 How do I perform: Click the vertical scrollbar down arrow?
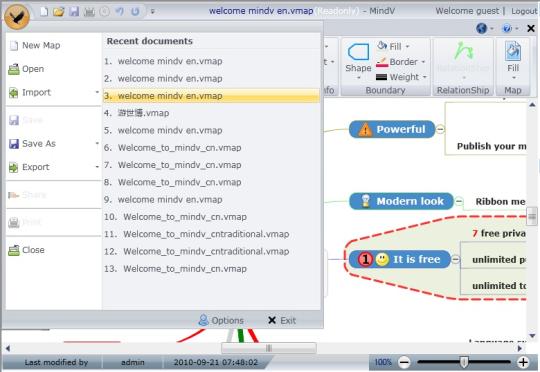coord(532,335)
